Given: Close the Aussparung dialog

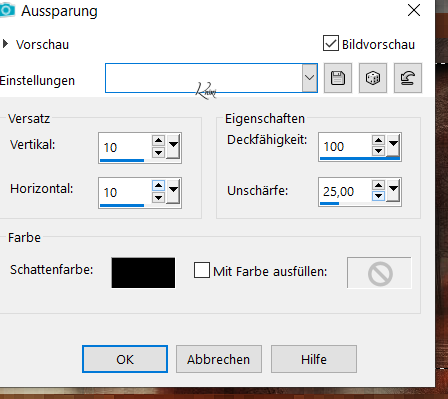Looking at the screenshot, I should [x=414, y=10].
